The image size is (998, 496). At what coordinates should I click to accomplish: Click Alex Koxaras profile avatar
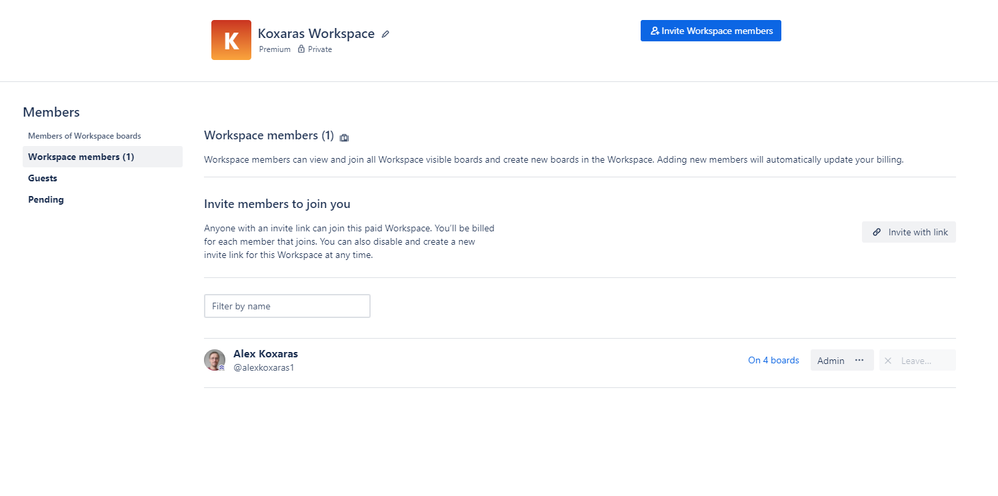click(214, 360)
